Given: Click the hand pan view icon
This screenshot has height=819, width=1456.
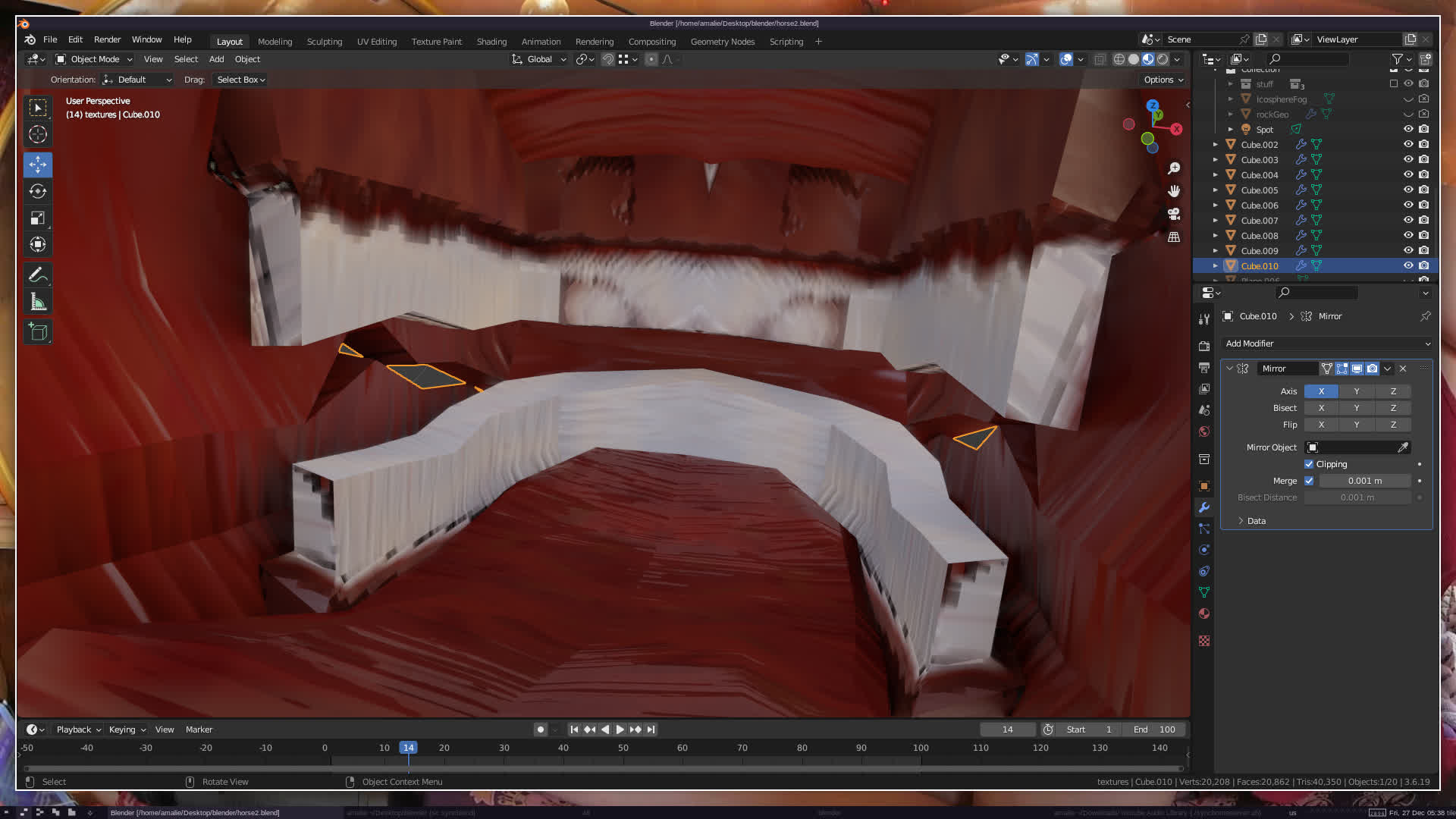Looking at the screenshot, I should (1174, 191).
